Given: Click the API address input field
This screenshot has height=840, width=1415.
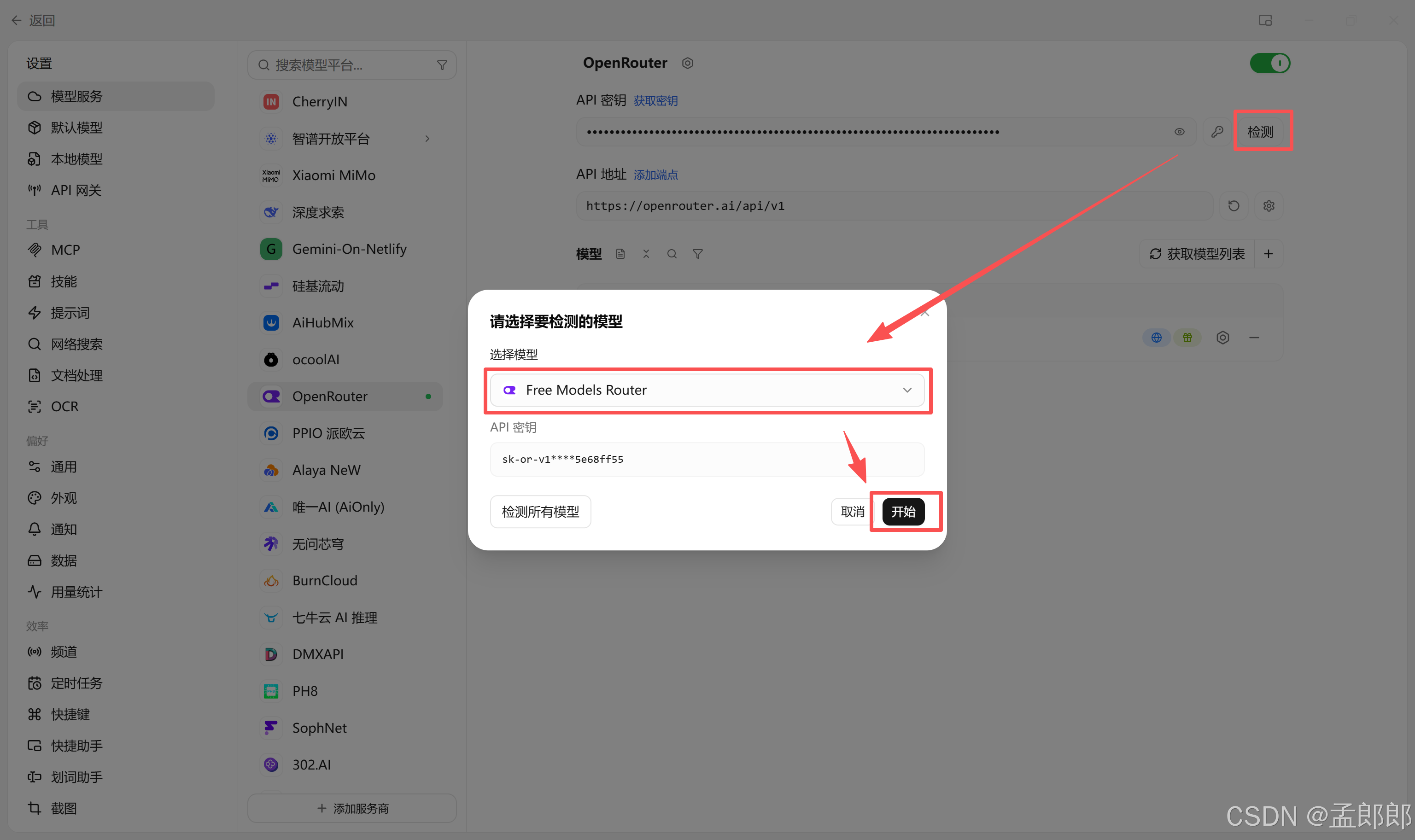Looking at the screenshot, I should (895, 206).
